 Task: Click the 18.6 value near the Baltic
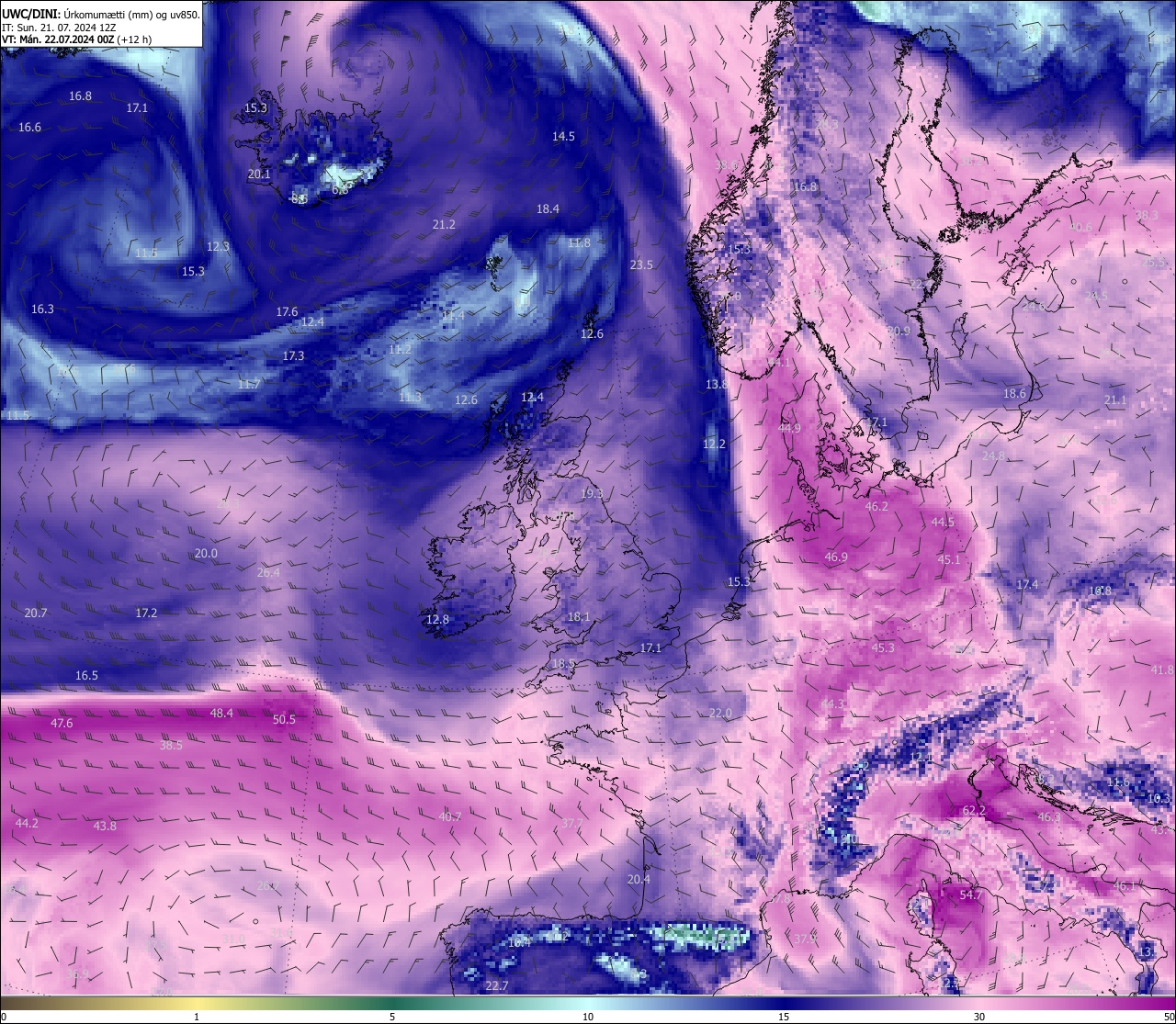pos(1014,394)
